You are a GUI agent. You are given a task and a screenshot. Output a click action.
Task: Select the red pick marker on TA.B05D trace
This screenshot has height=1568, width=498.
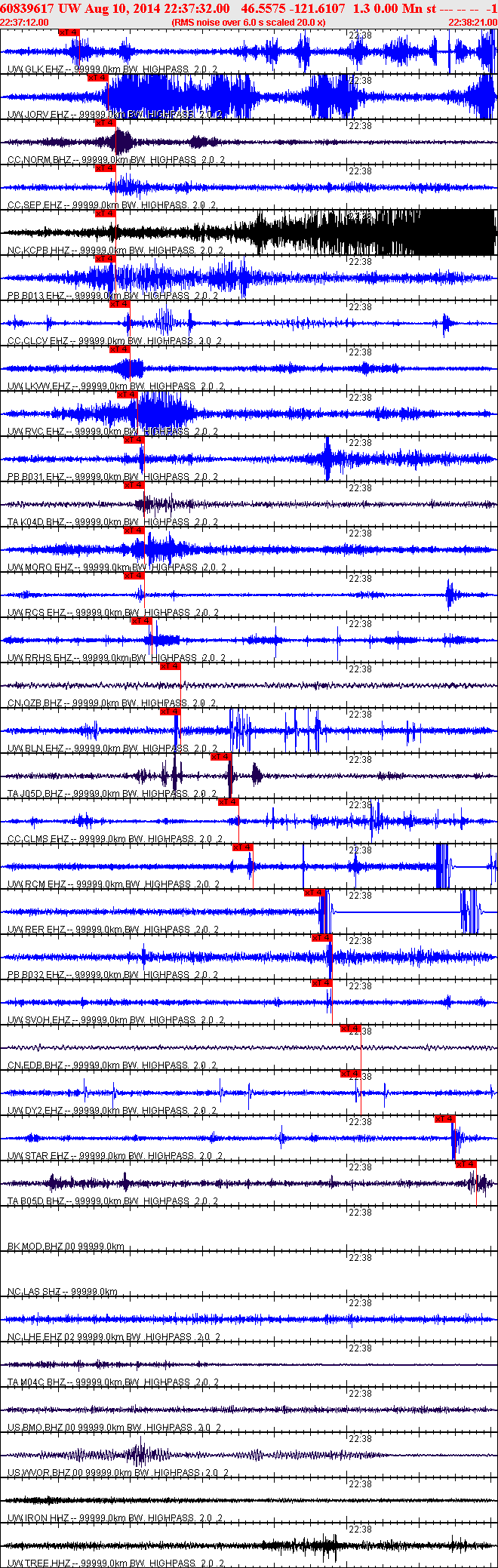coord(466,1164)
